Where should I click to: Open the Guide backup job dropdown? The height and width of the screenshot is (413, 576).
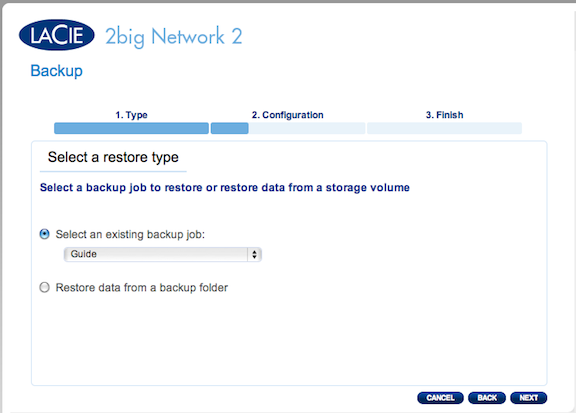(x=162, y=254)
